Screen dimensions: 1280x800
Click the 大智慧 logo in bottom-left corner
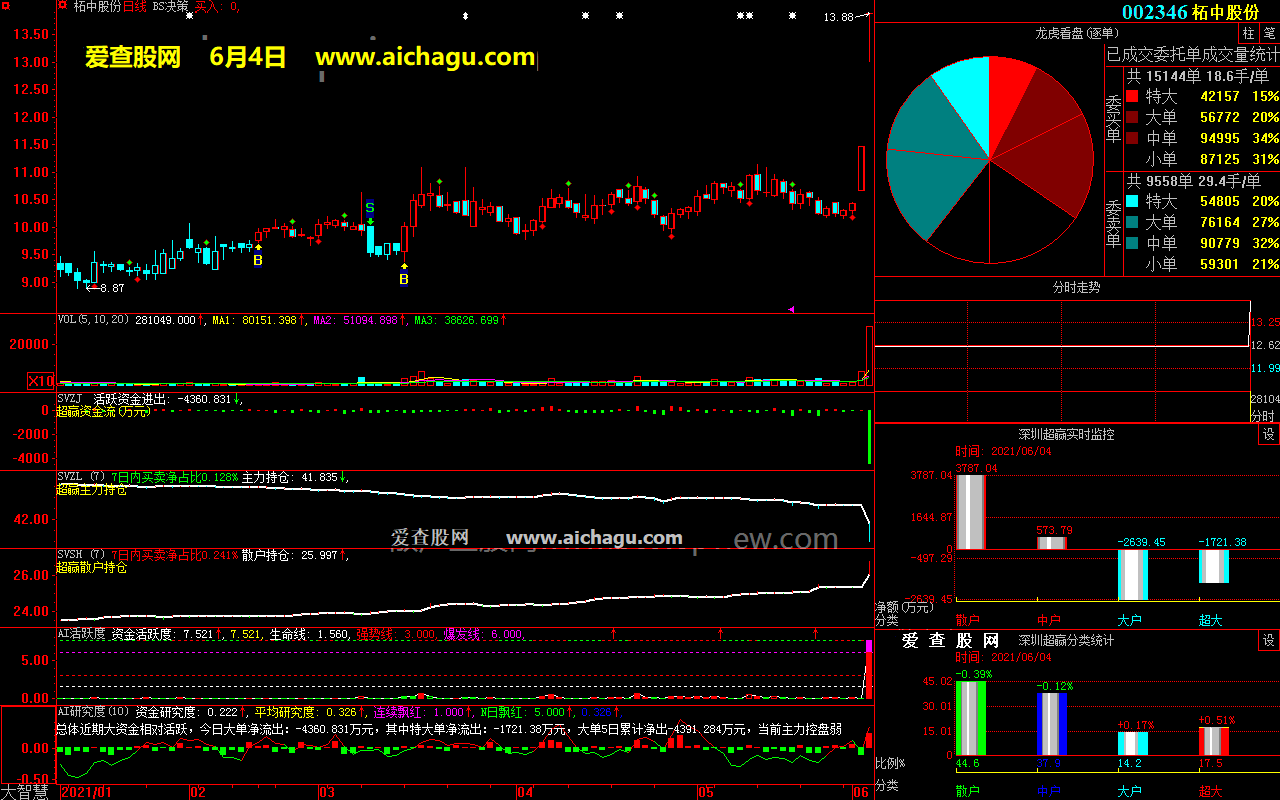(26, 792)
